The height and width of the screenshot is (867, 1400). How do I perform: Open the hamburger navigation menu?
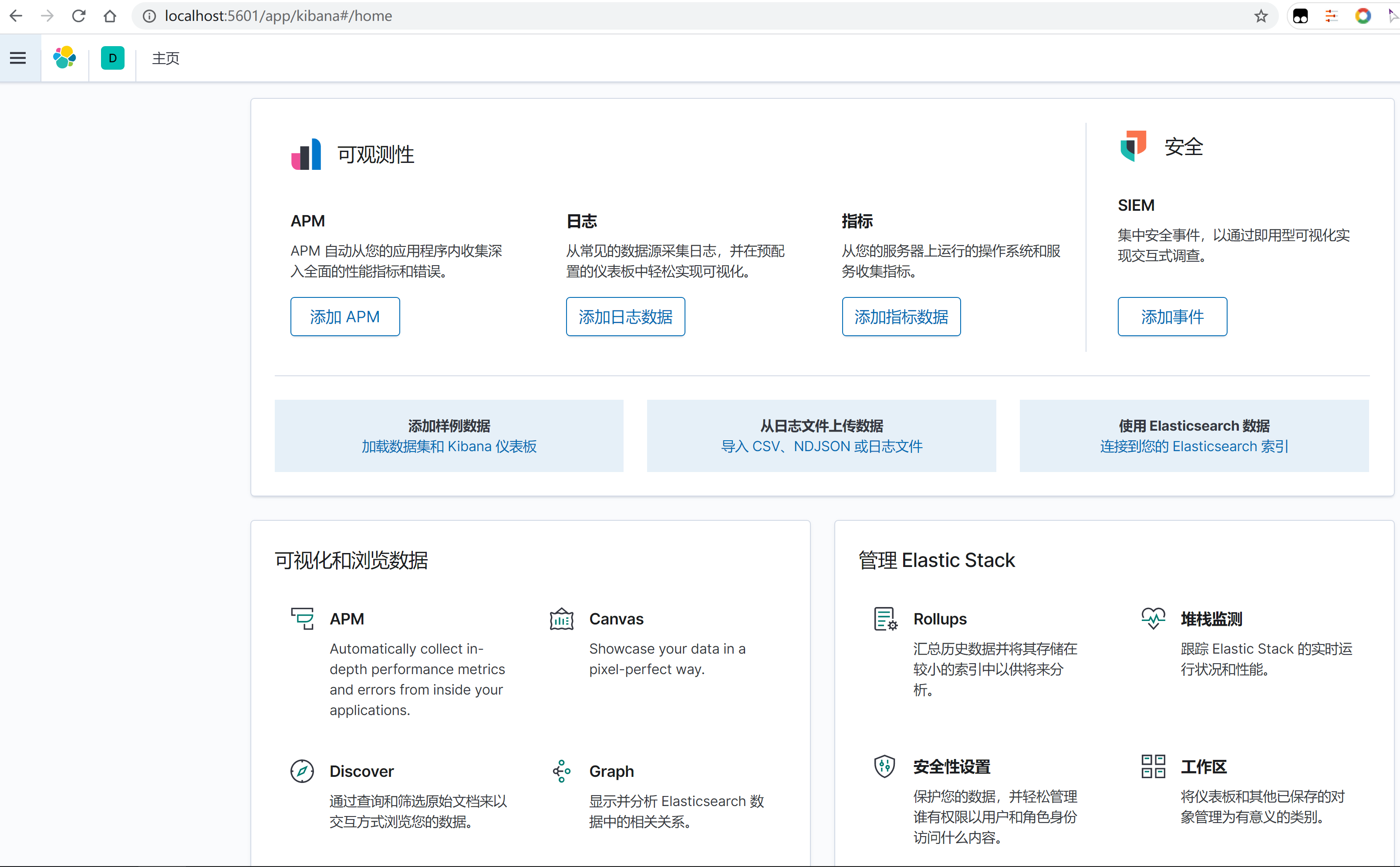[18, 58]
